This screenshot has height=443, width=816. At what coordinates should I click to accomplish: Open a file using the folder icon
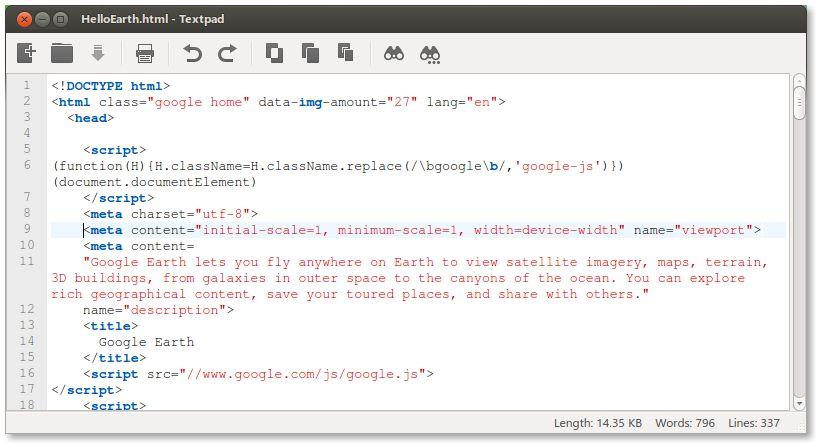click(x=62, y=53)
